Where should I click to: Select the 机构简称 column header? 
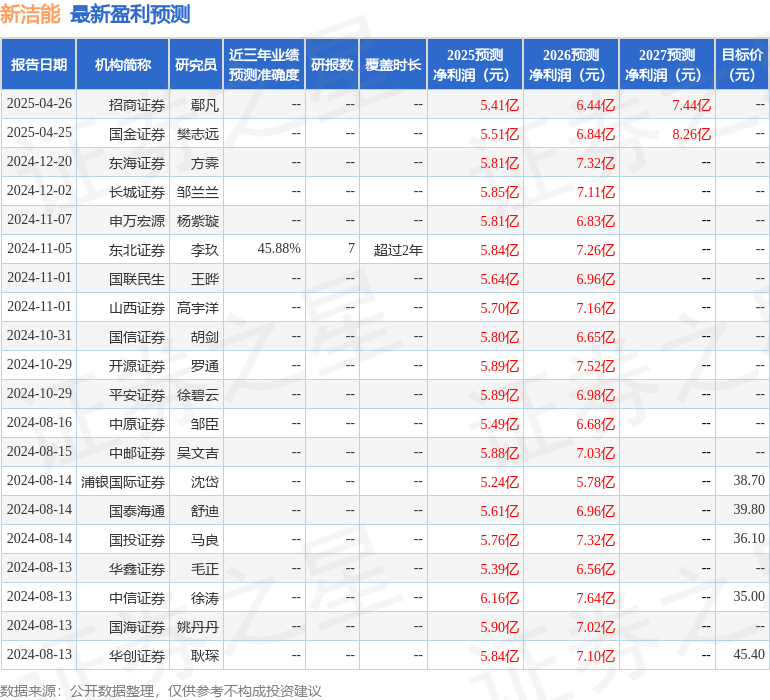click(123, 65)
